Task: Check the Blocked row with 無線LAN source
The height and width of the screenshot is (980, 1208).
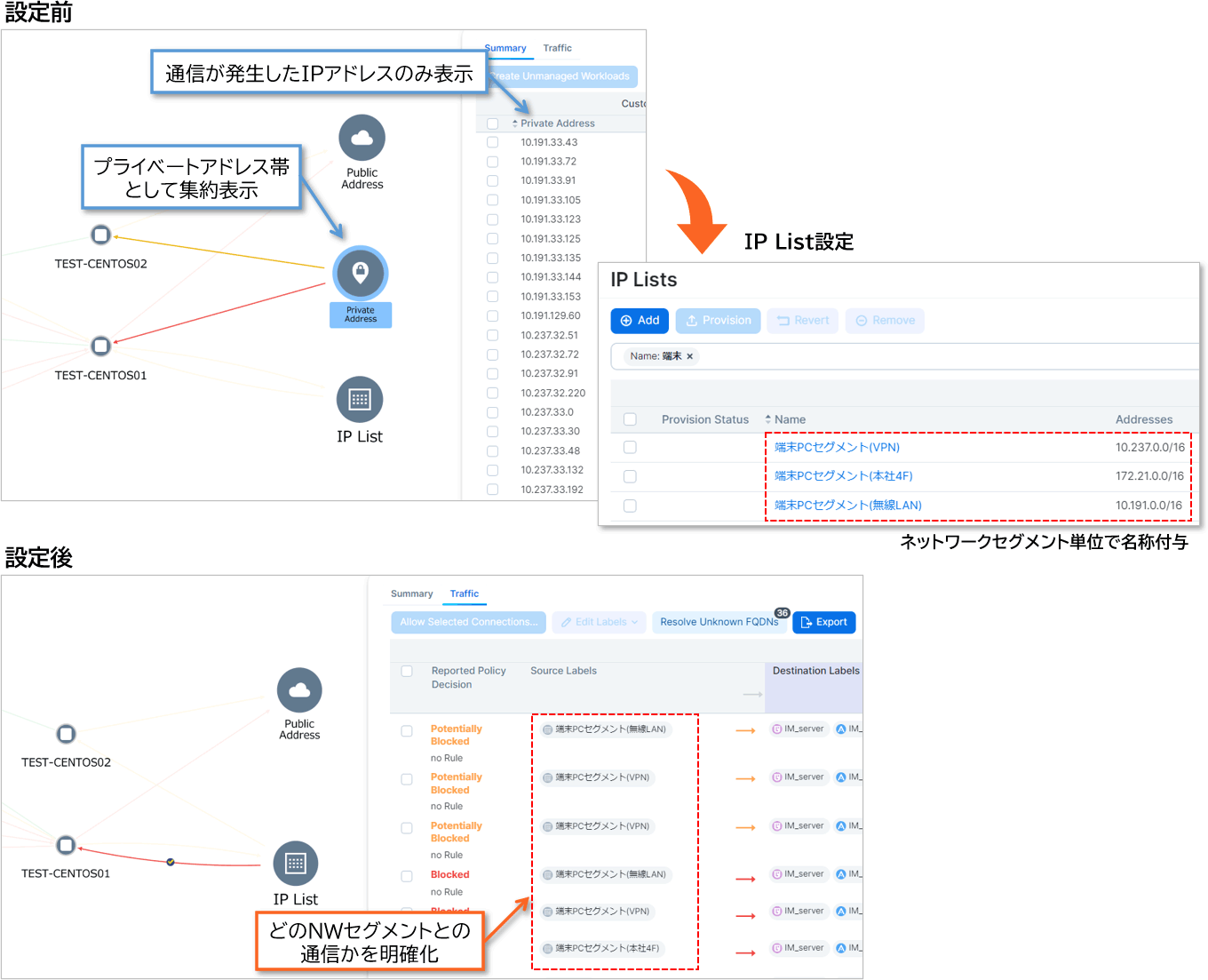Action: [x=407, y=876]
